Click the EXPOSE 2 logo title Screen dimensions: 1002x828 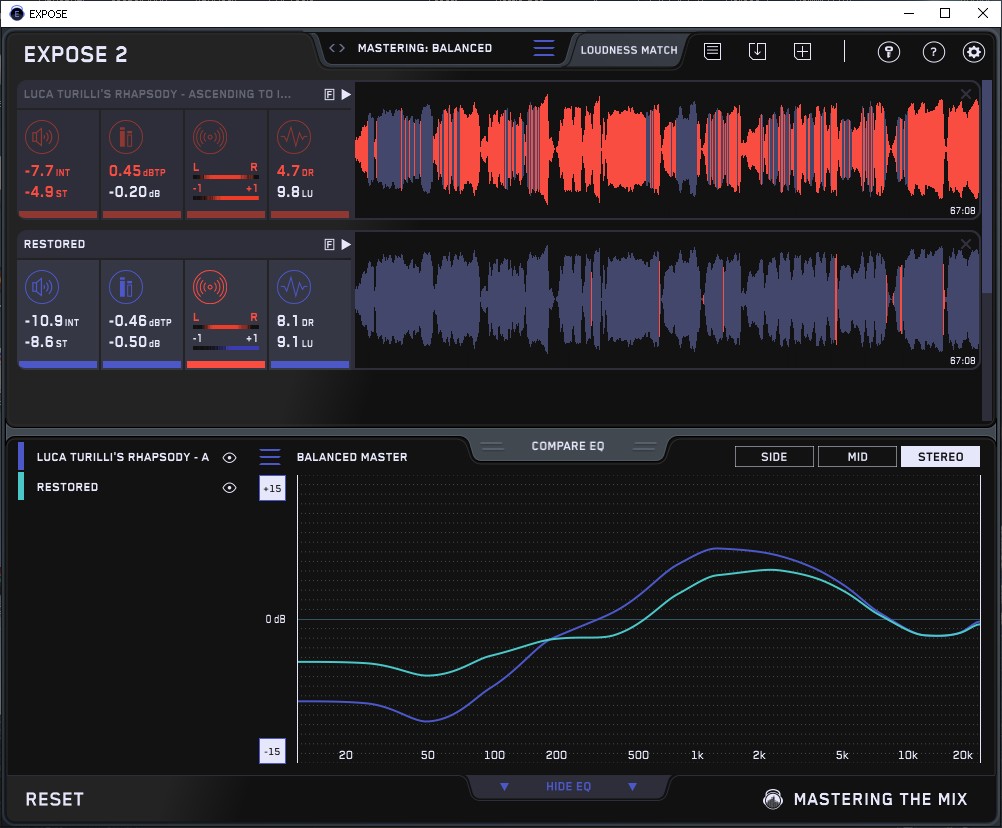click(75, 54)
